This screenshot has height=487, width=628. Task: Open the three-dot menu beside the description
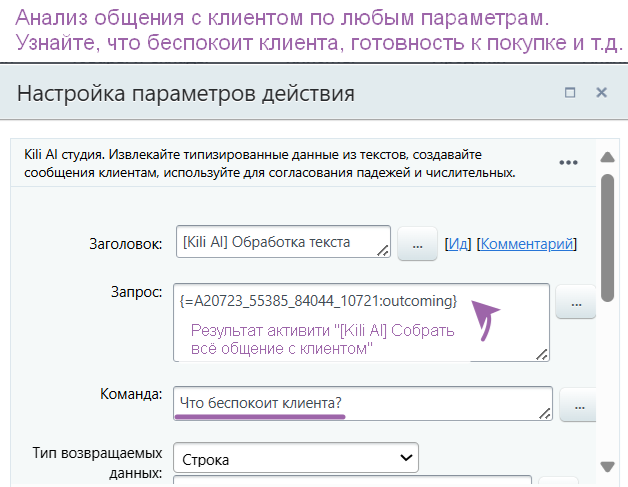pyautogui.click(x=569, y=162)
